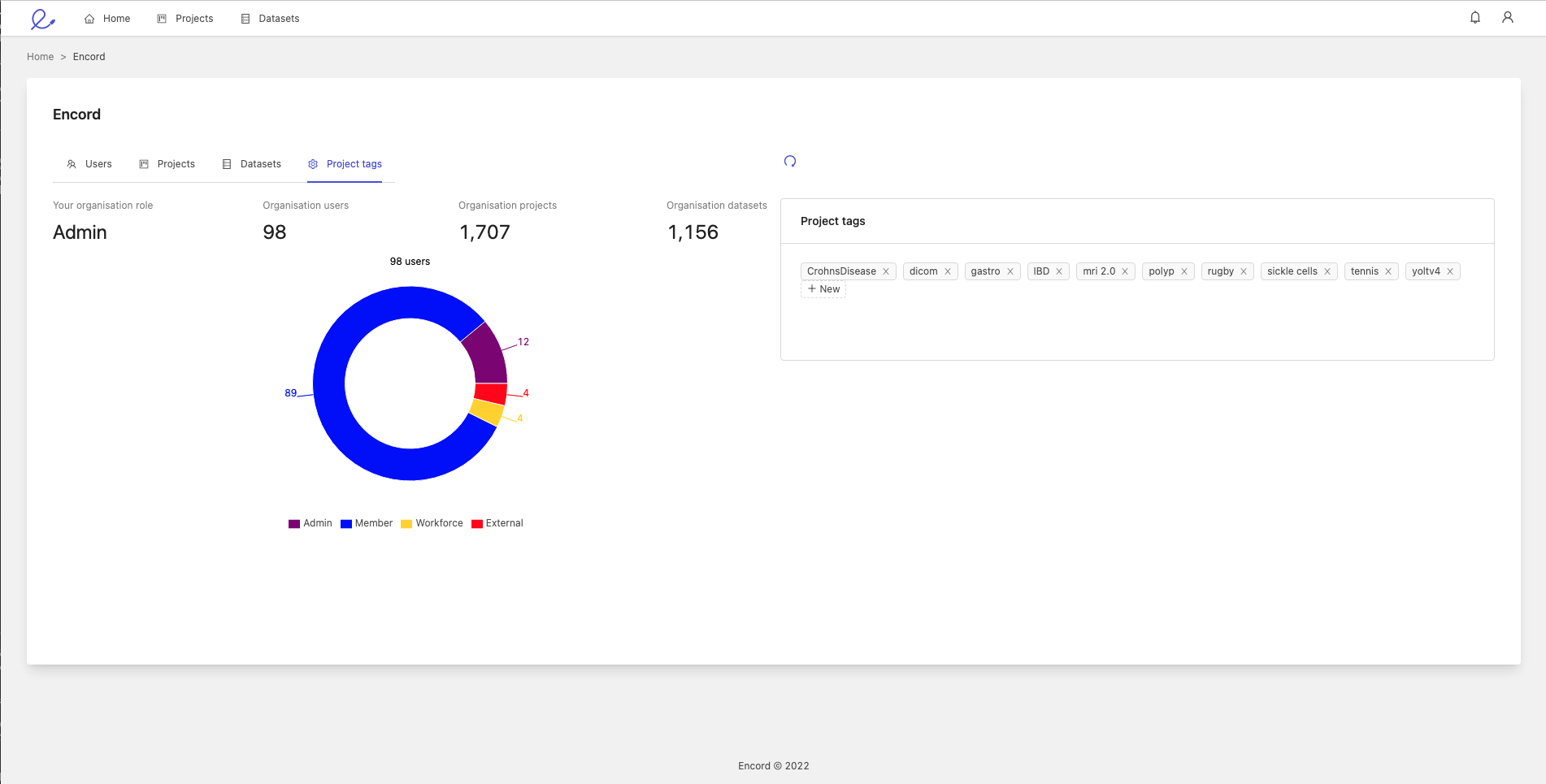Open Projects in top navigation bar
The image size is (1546, 784).
coord(185,19)
